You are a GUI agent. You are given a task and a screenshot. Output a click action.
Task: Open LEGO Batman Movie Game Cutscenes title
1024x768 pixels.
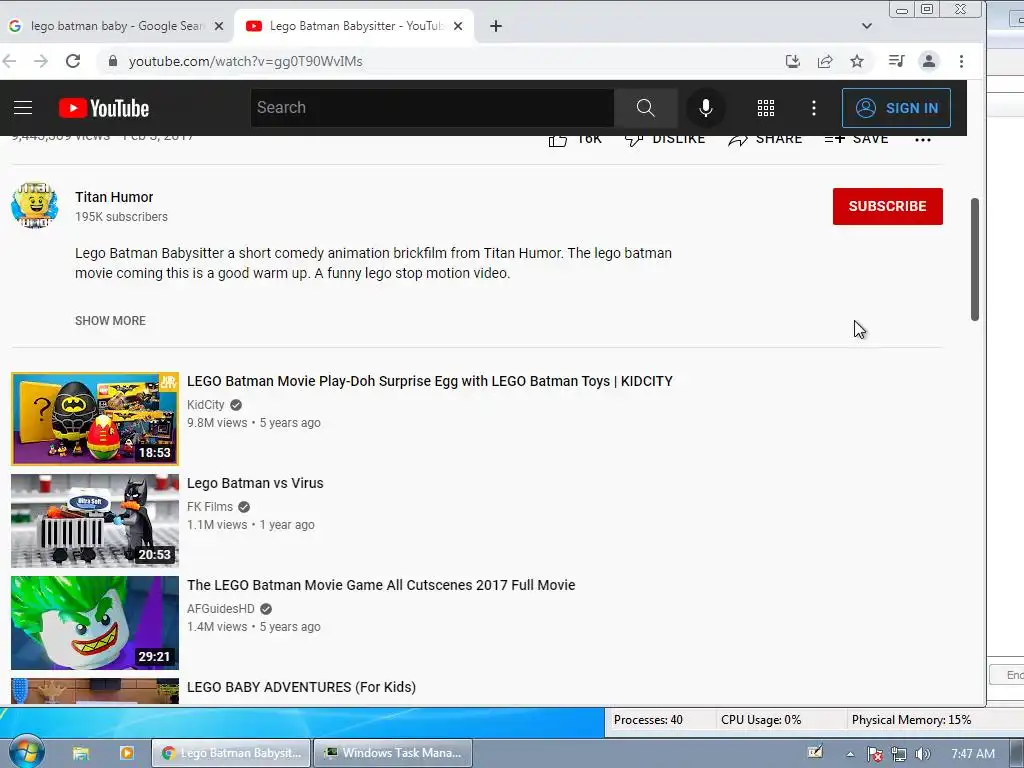[381, 585]
